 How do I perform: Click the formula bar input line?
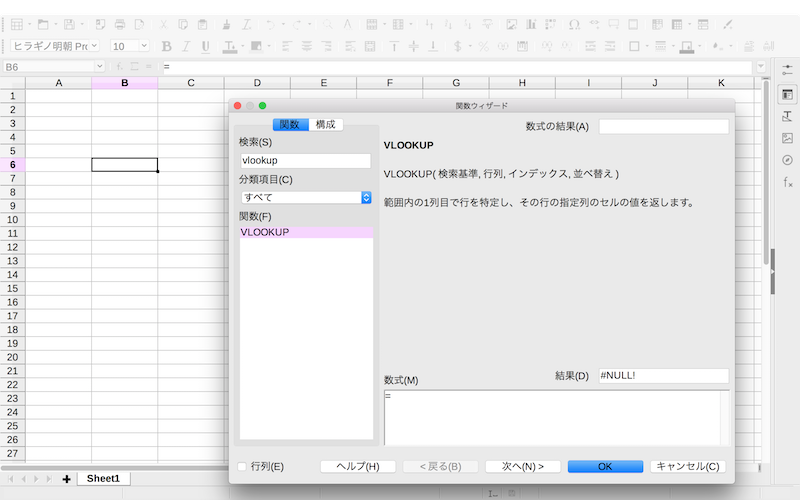point(457,66)
